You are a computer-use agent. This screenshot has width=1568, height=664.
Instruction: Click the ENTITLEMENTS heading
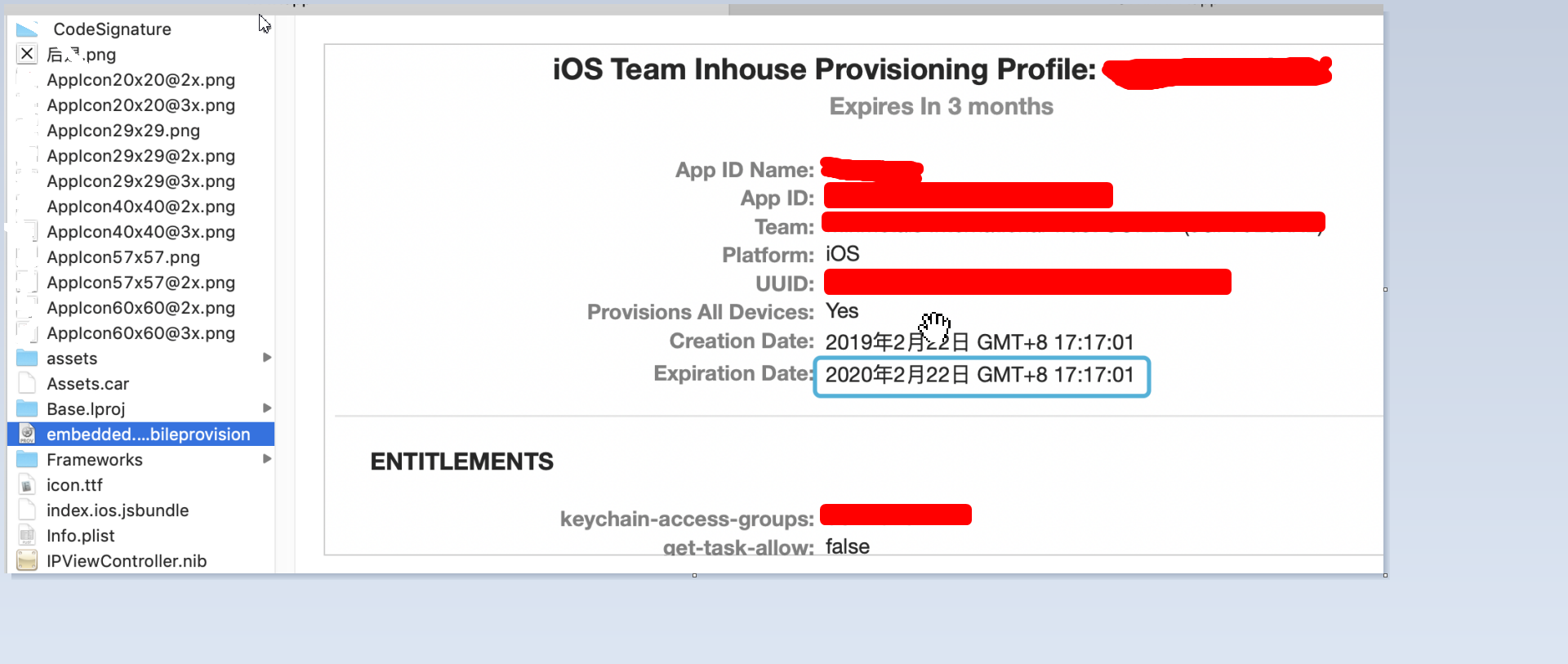[462, 462]
